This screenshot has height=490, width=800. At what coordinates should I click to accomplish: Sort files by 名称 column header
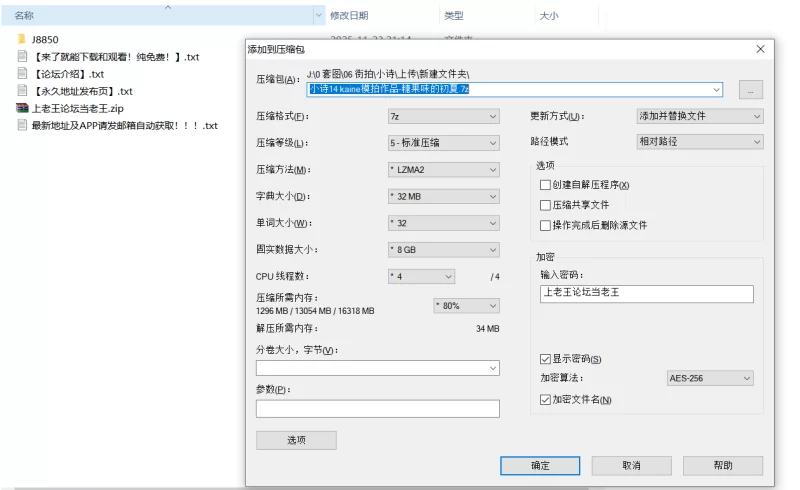25,16
